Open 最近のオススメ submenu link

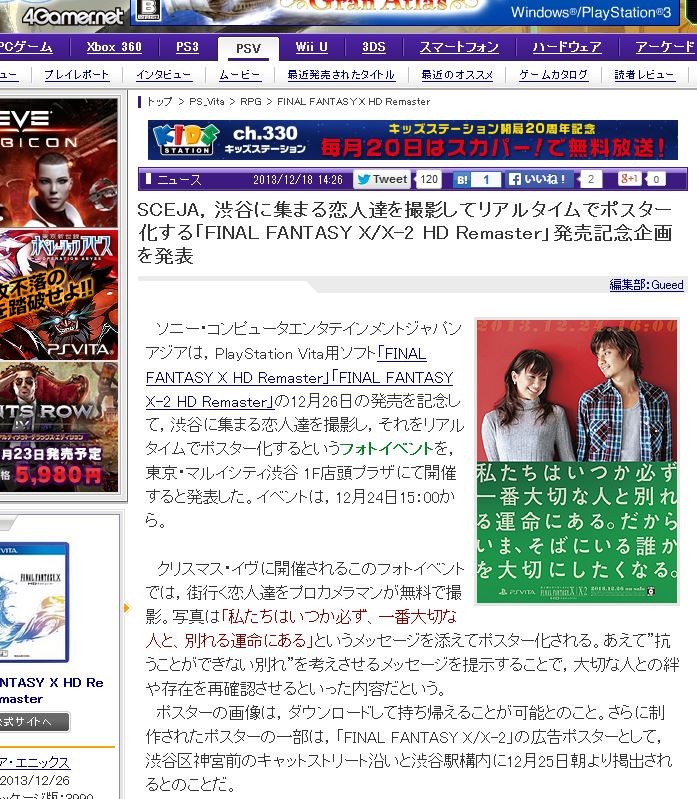[x=457, y=75]
